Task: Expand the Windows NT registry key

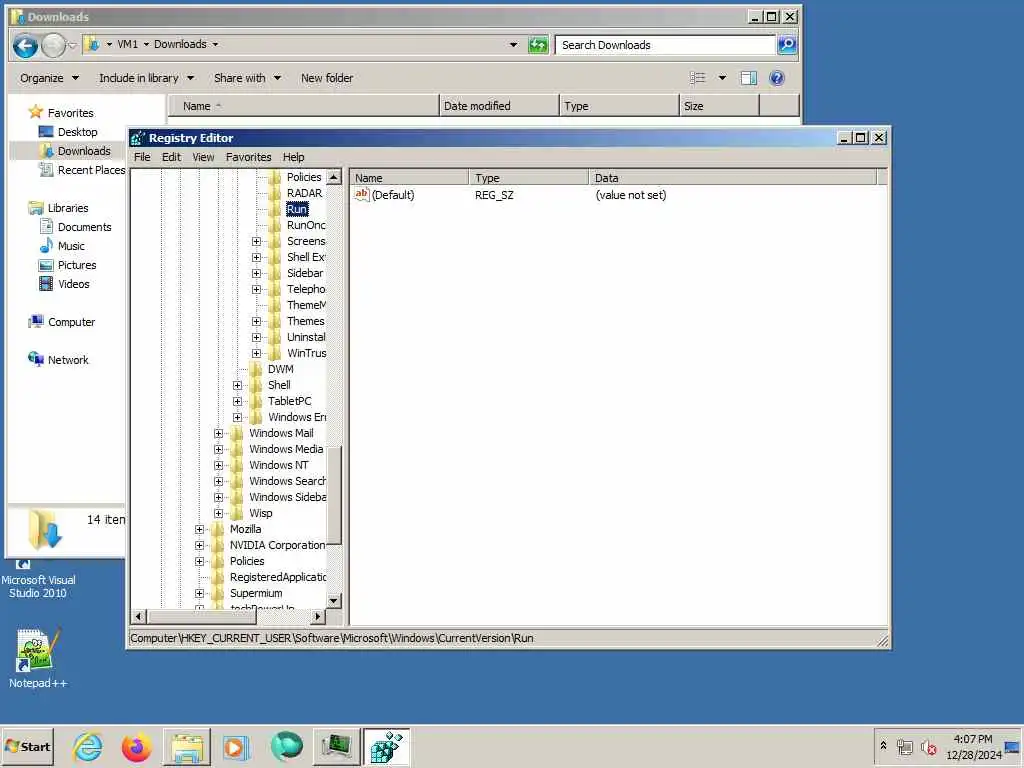Action: pyautogui.click(x=218, y=465)
